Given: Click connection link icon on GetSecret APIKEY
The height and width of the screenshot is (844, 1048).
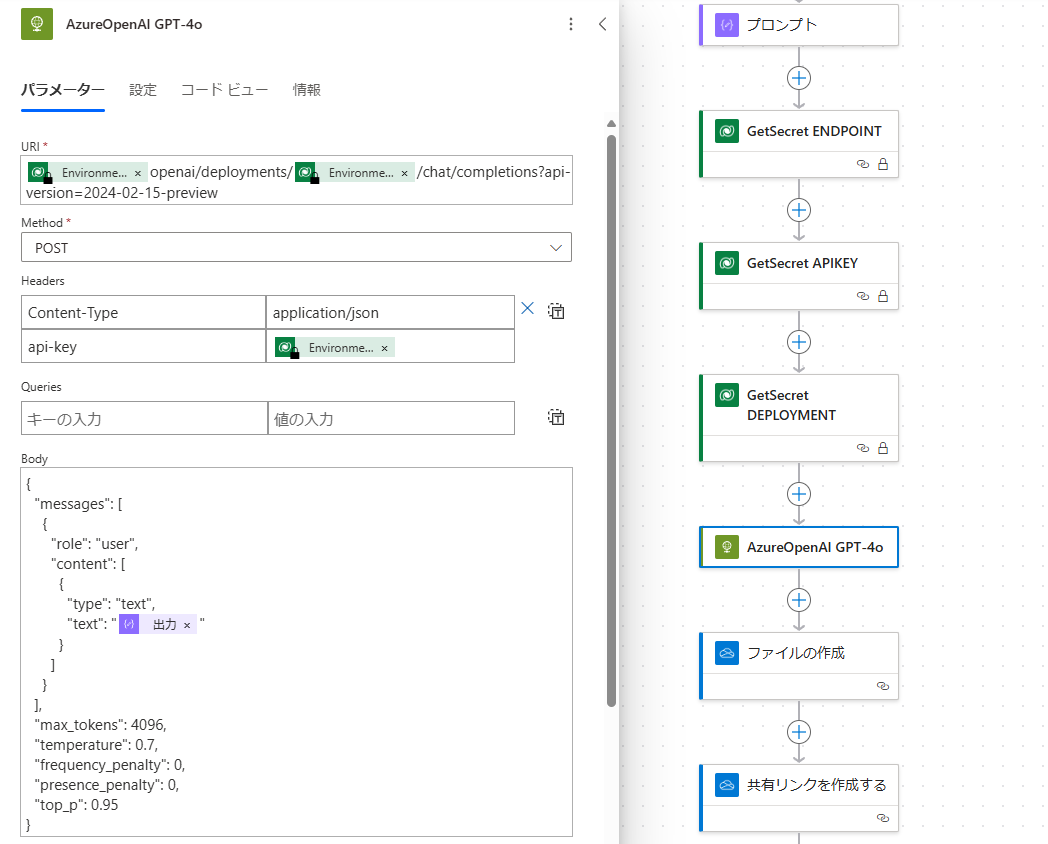Looking at the screenshot, I should [863, 296].
